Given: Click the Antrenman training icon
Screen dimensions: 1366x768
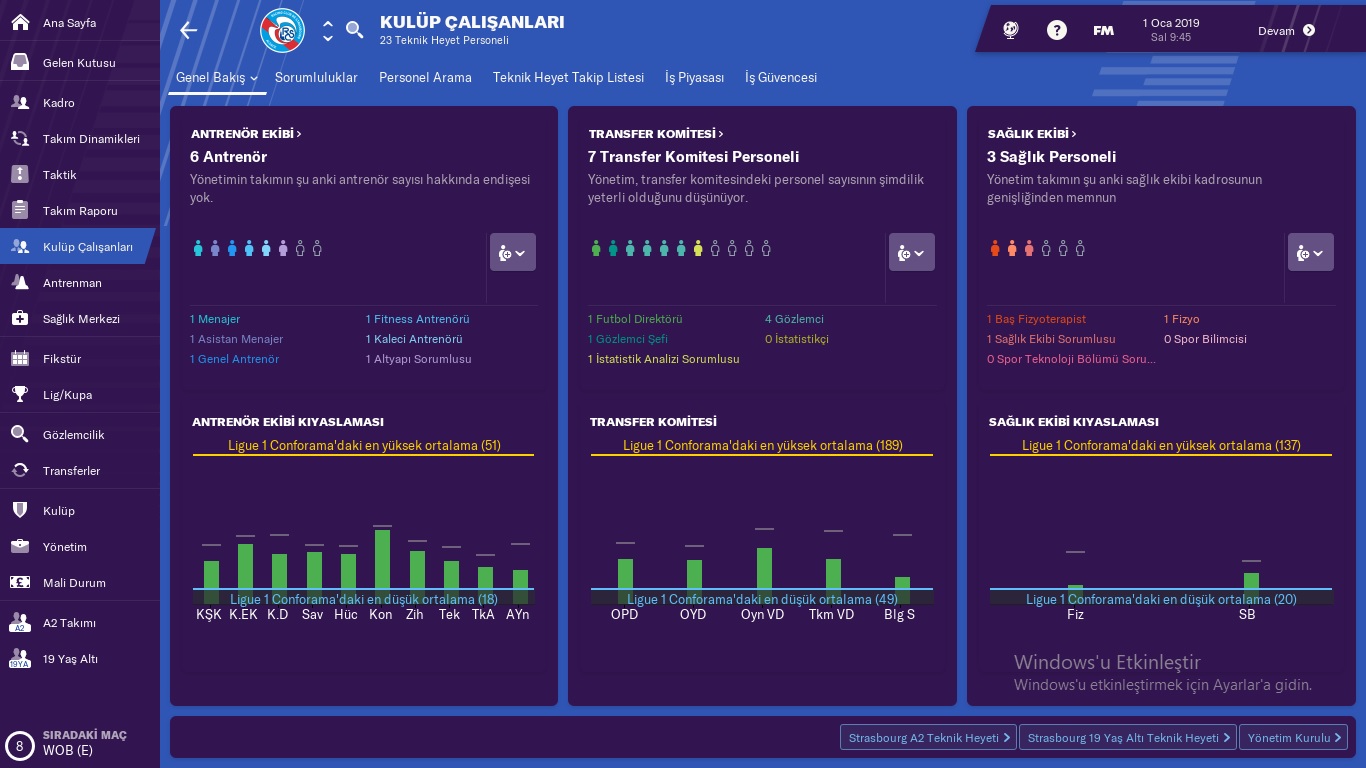Looking at the screenshot, I should pos(19,282).
